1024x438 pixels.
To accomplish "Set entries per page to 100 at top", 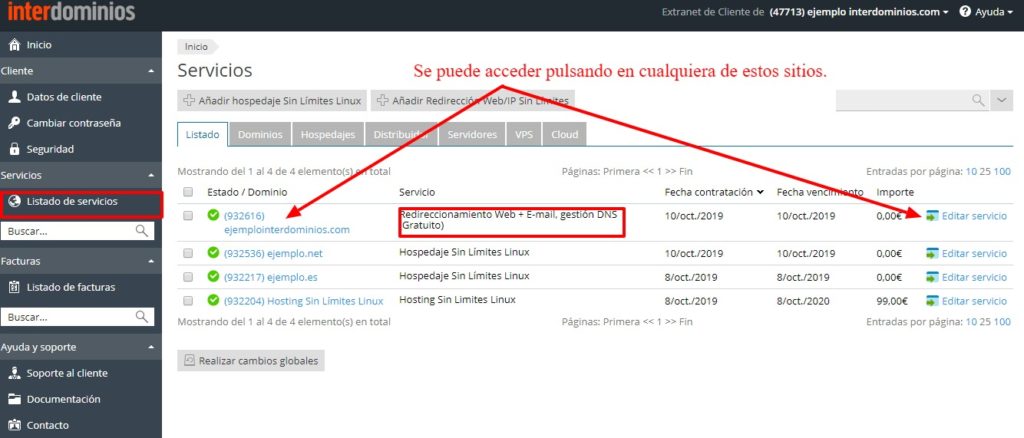I will (x=1001, y=172).
